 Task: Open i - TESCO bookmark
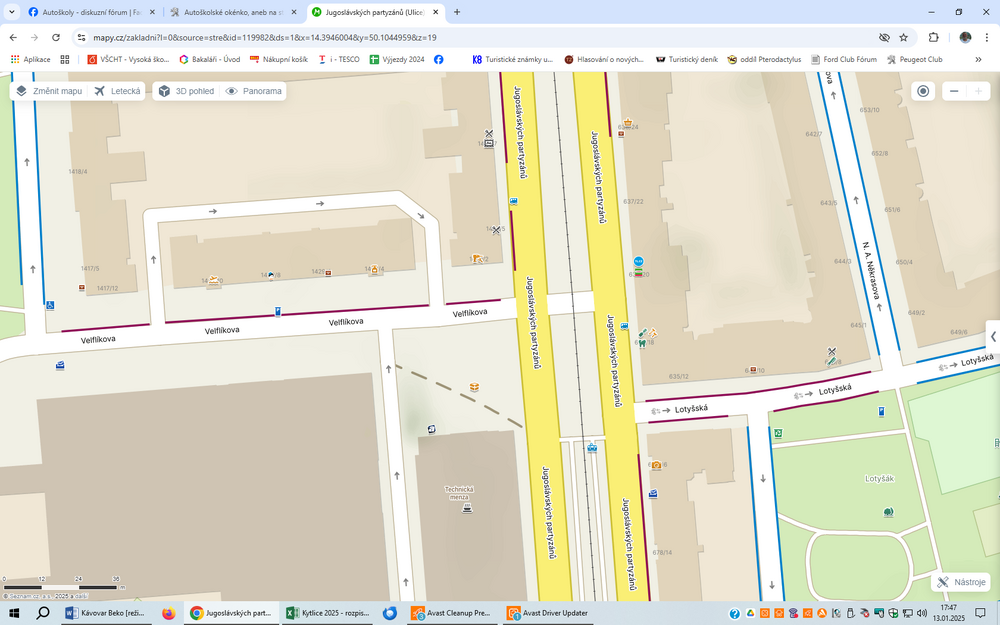click(339, 59)
